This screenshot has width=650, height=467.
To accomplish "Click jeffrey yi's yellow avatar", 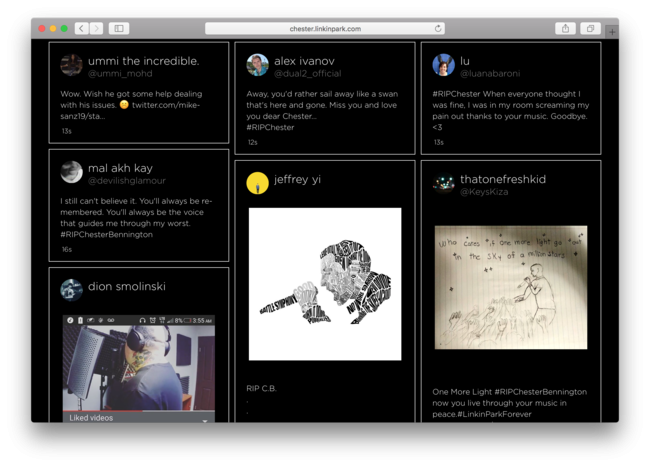I will click(257, 183).
